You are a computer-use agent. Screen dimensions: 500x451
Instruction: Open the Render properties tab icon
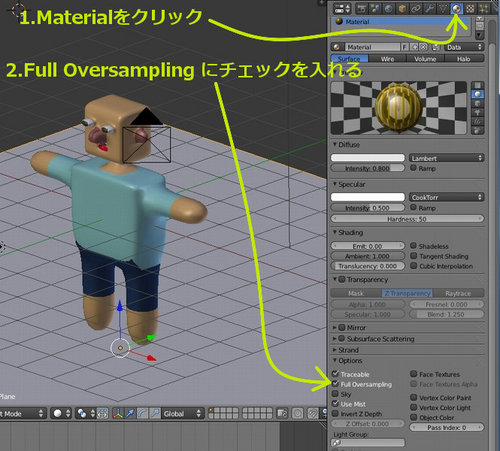pos(362,8)
